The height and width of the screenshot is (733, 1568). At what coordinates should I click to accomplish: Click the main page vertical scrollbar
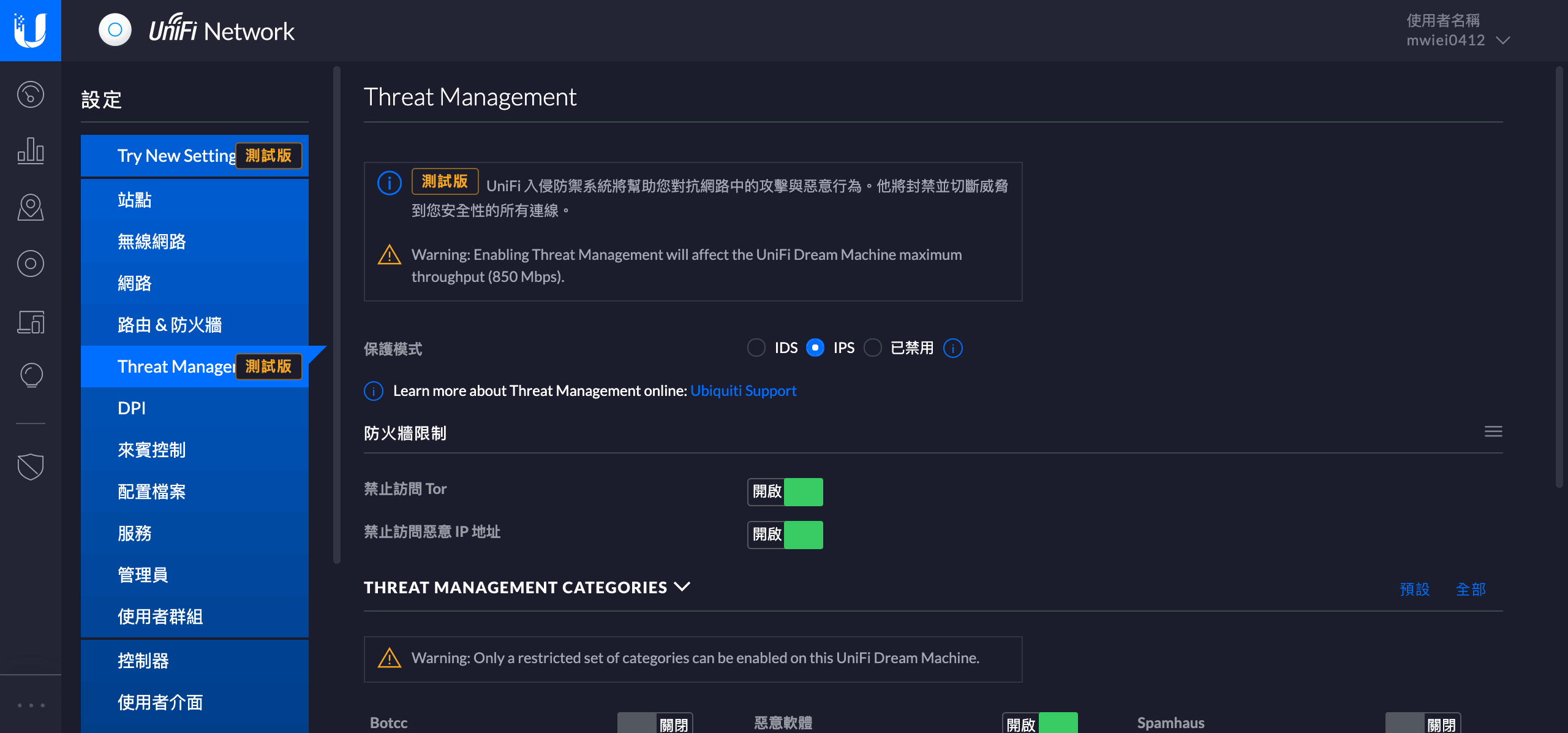1559,277
